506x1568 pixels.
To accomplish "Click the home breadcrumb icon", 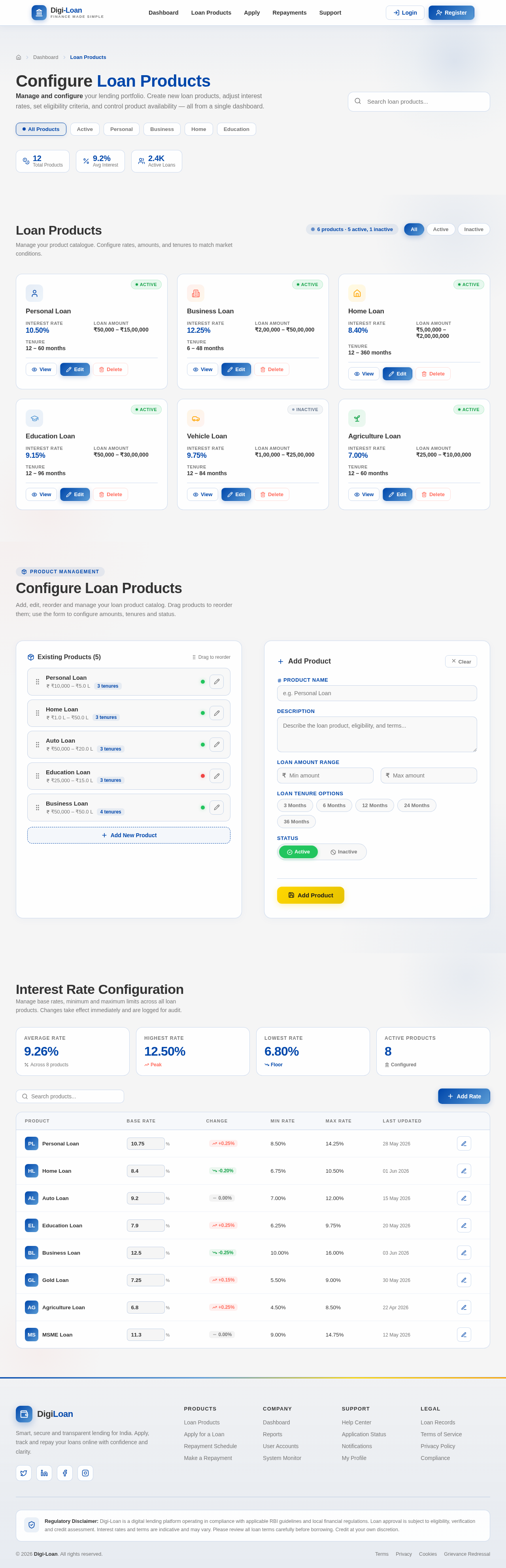I will click(x=18, y=57).
